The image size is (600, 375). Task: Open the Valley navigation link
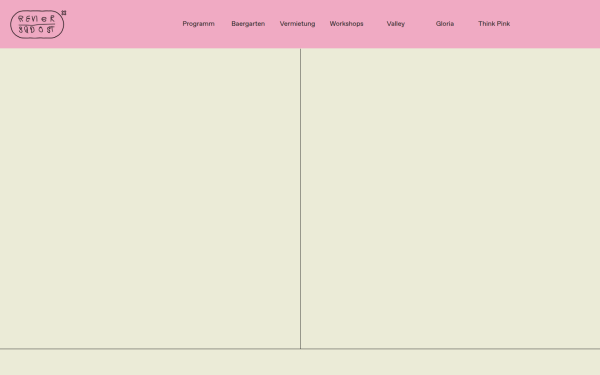point(396,24)
